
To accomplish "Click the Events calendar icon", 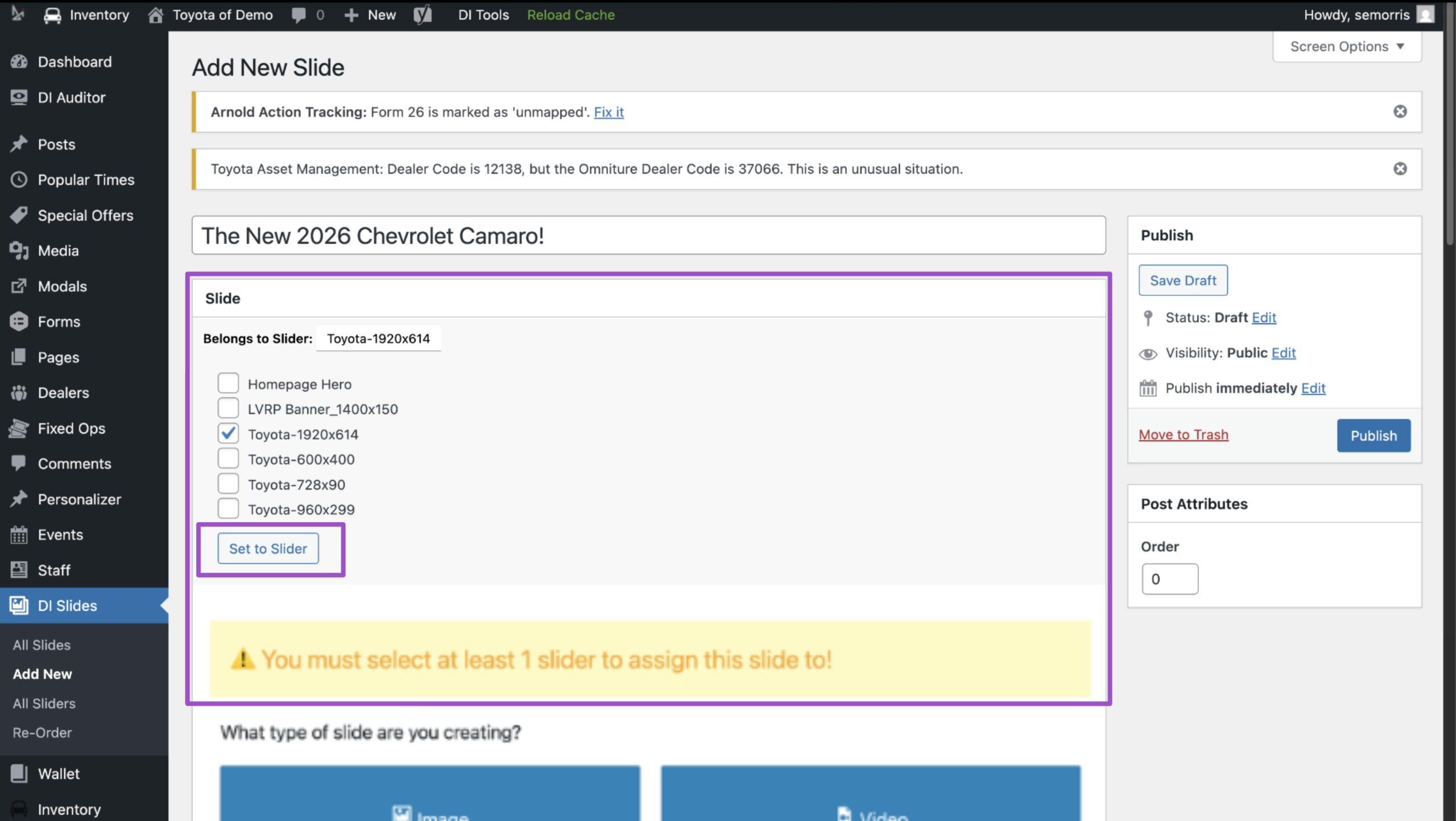I will tap(19, 534).
